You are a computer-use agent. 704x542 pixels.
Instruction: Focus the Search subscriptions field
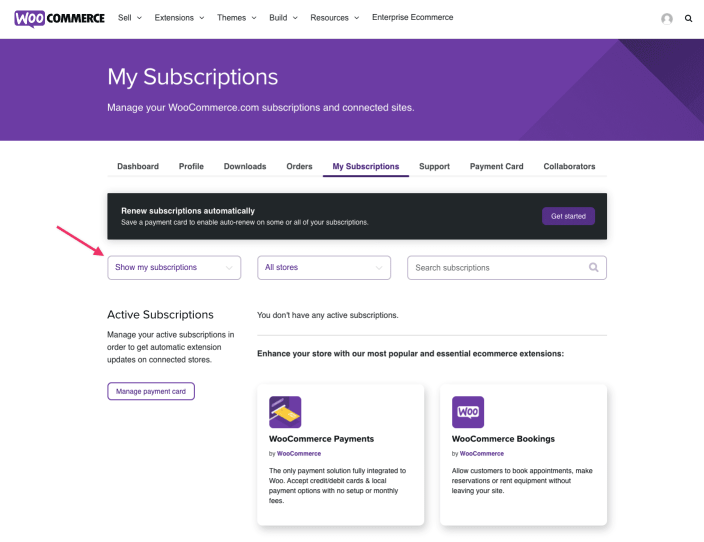(507, 268)
